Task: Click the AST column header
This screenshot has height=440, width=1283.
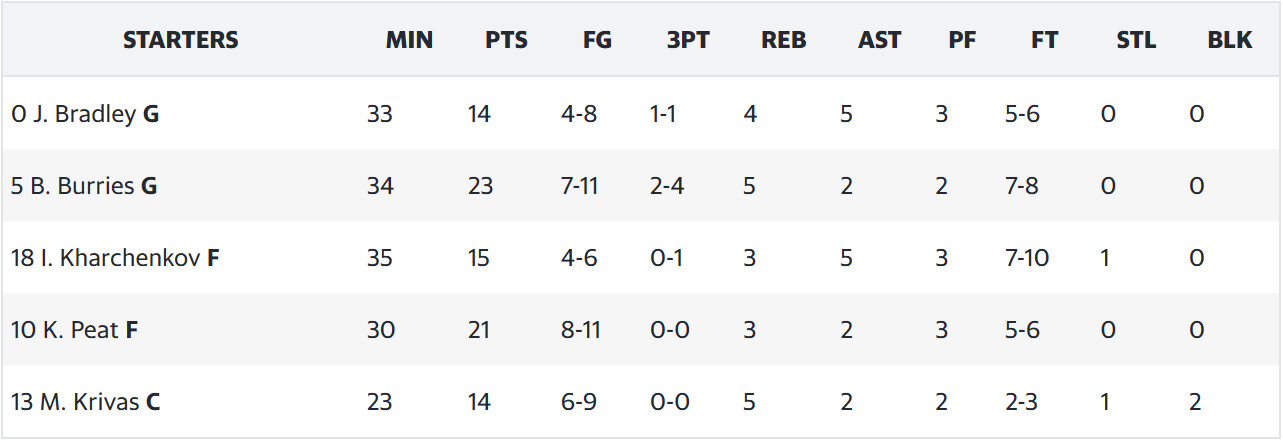Action: (879, 40)
